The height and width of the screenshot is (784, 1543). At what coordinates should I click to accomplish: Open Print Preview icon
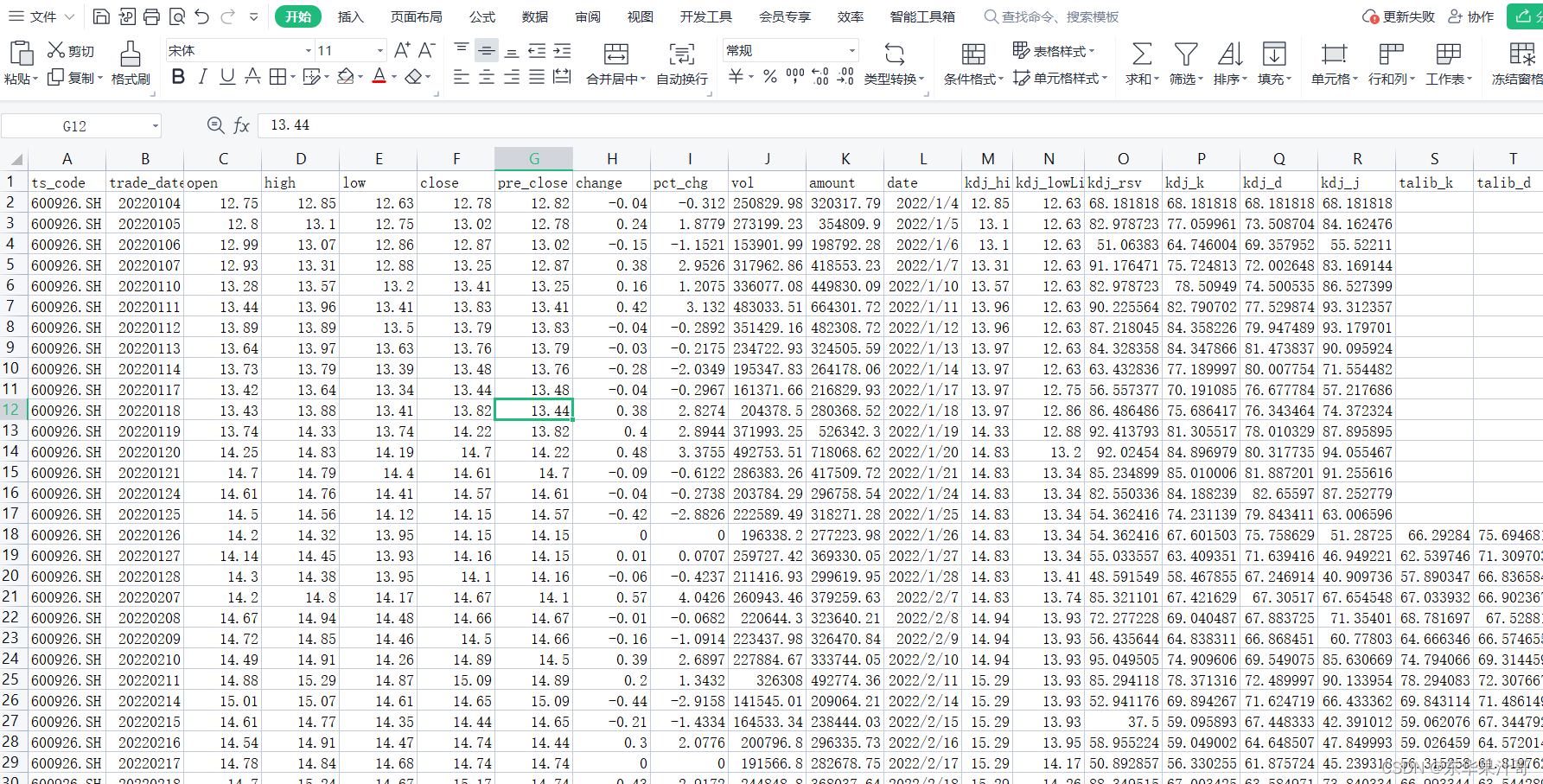[x=177, y=16]
